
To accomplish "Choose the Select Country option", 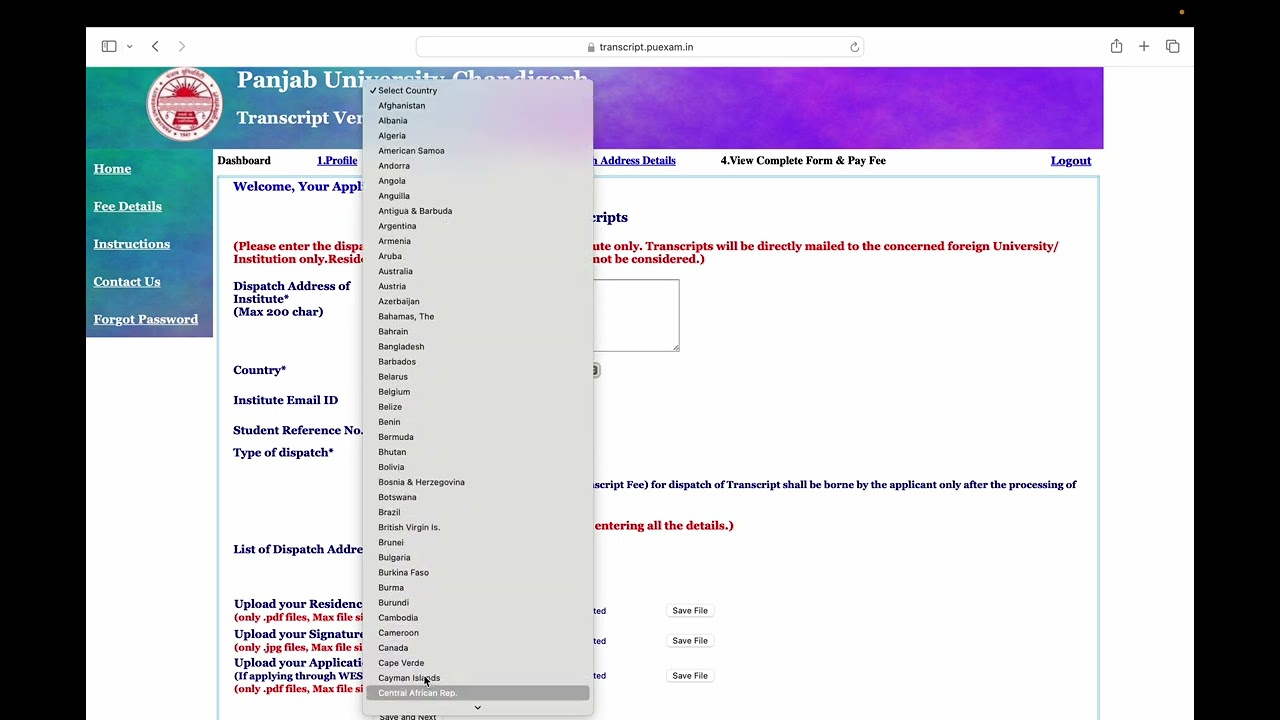I will pos(477,91).
